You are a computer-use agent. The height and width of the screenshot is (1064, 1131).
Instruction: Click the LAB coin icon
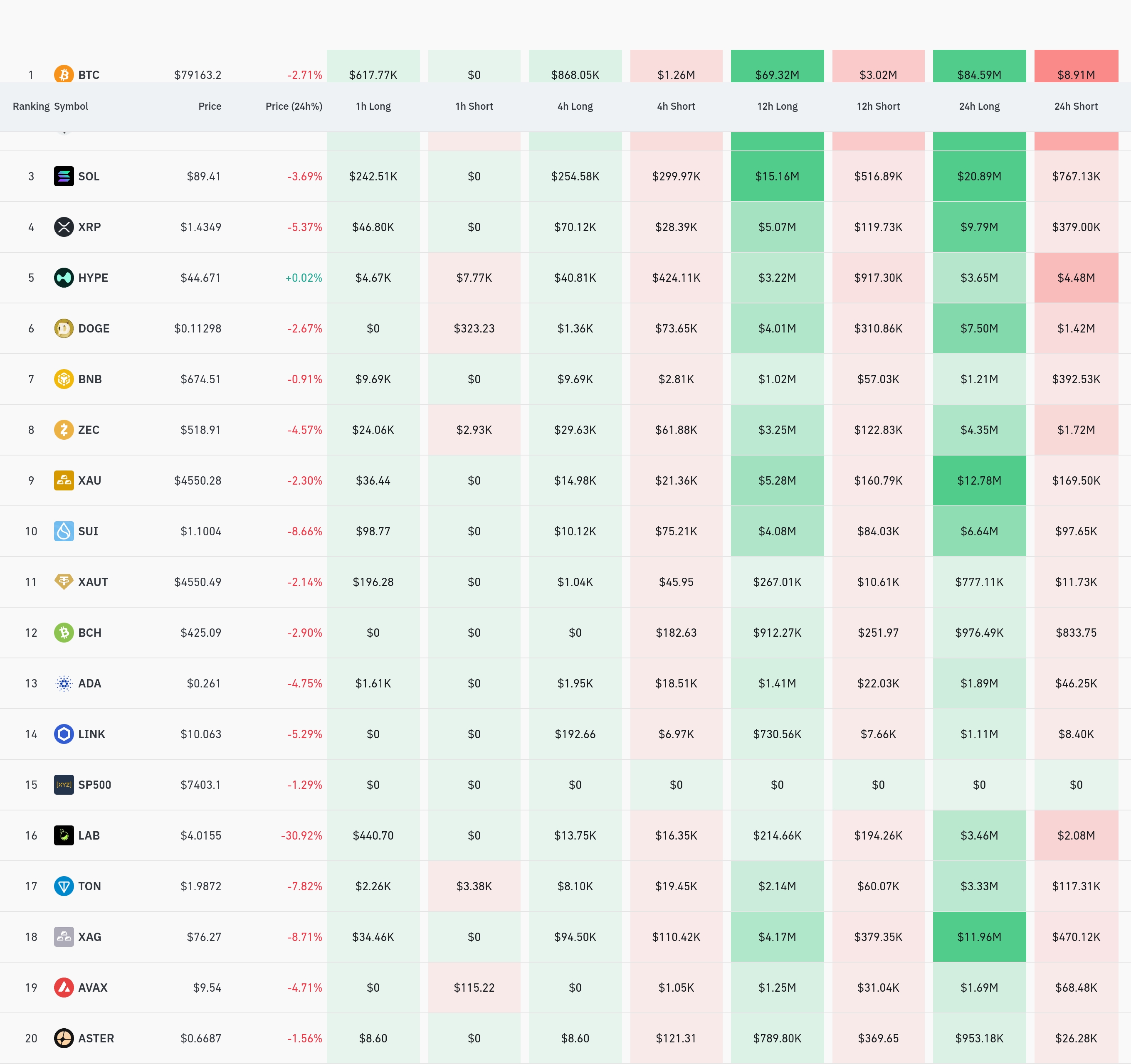(x=64, y=835)
